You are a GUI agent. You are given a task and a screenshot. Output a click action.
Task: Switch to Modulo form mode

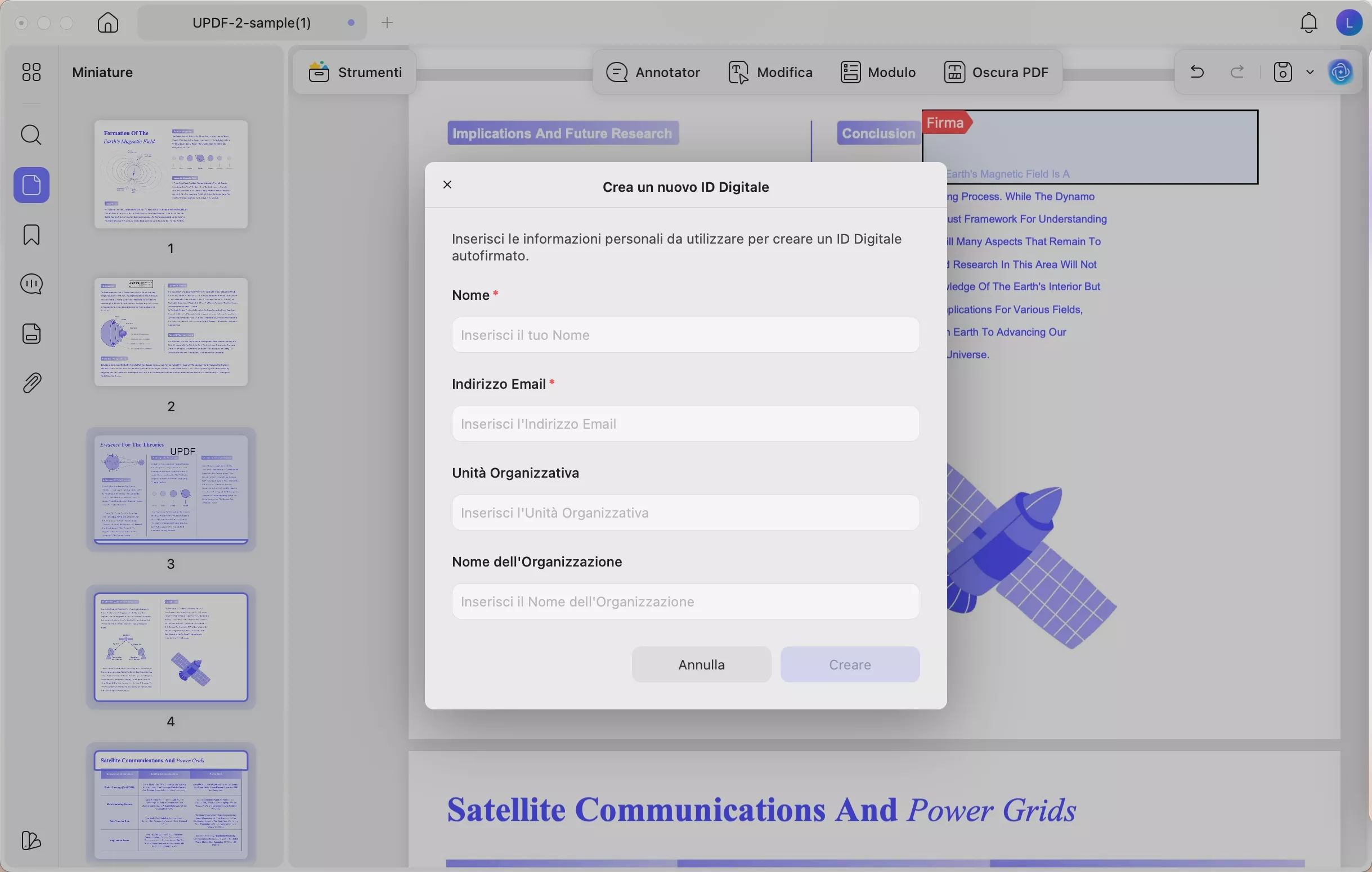point(877,72)
